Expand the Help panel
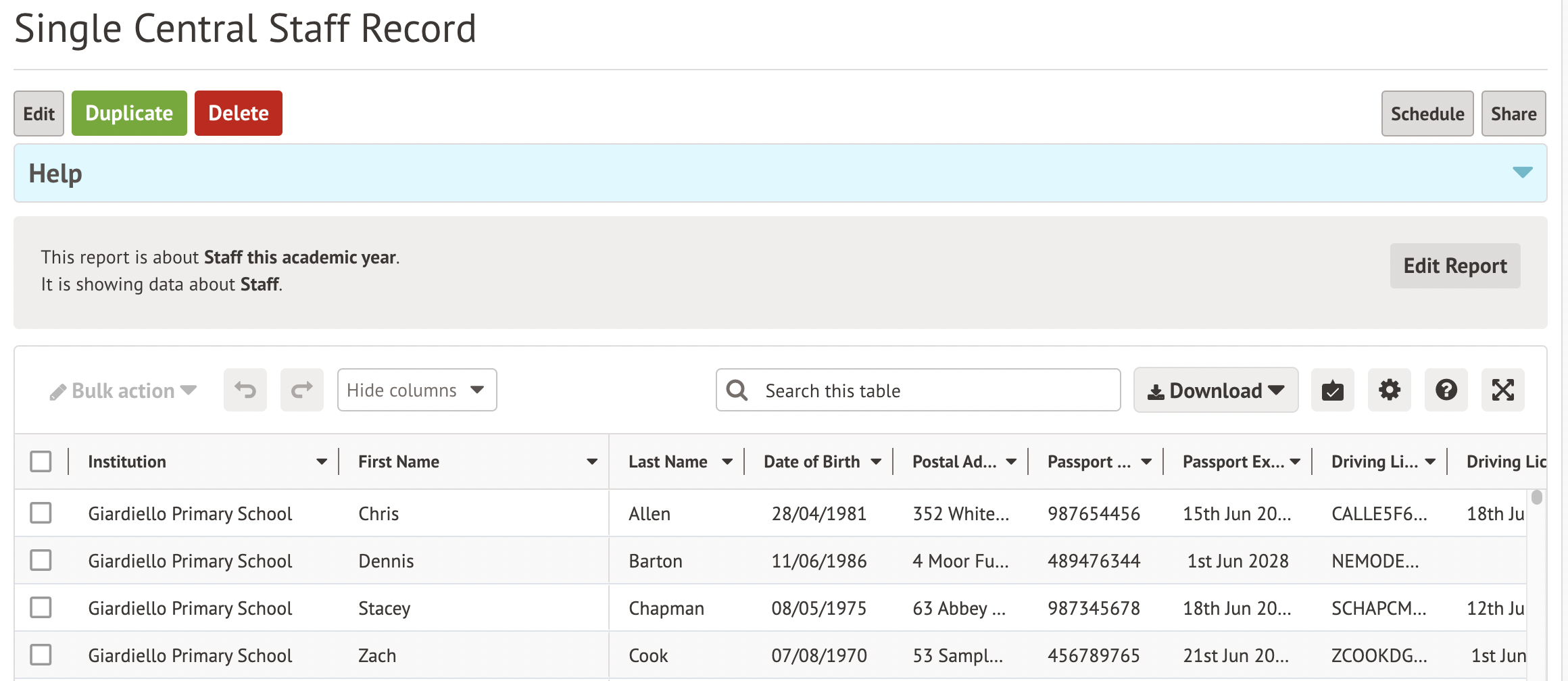 pos(1522,173)
